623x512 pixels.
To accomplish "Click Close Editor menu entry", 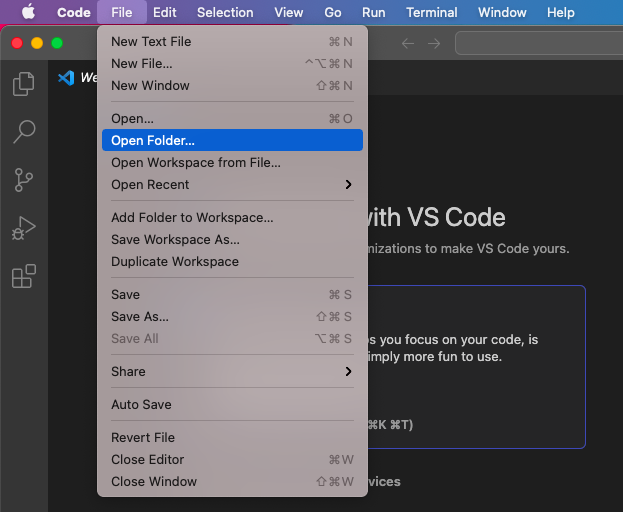I will [x=147, y=460].
